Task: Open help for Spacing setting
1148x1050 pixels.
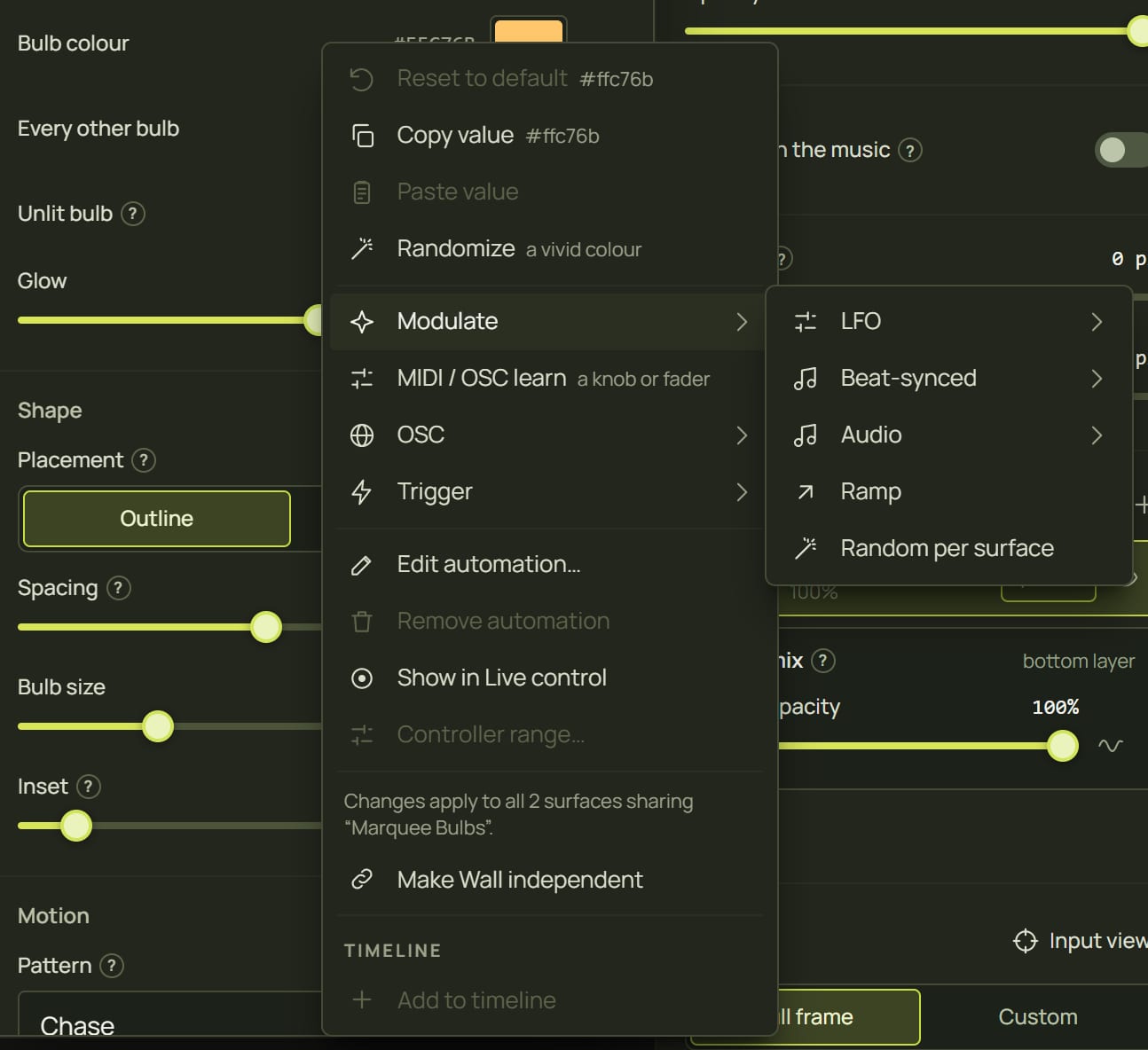Action: (119, 588)
